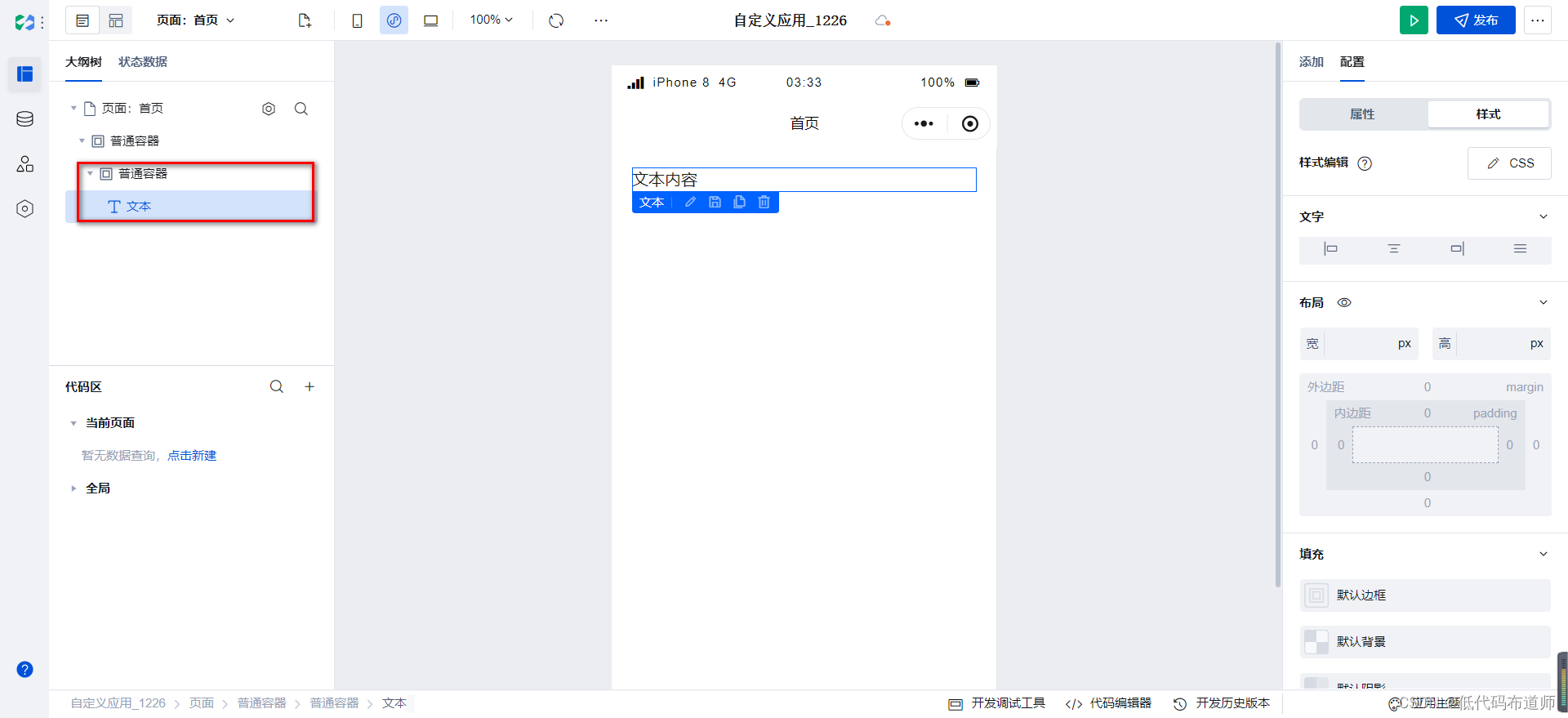Click the refresh canvas icon
This screenshot has width=1568, height=718.
[x=556, y=20]
